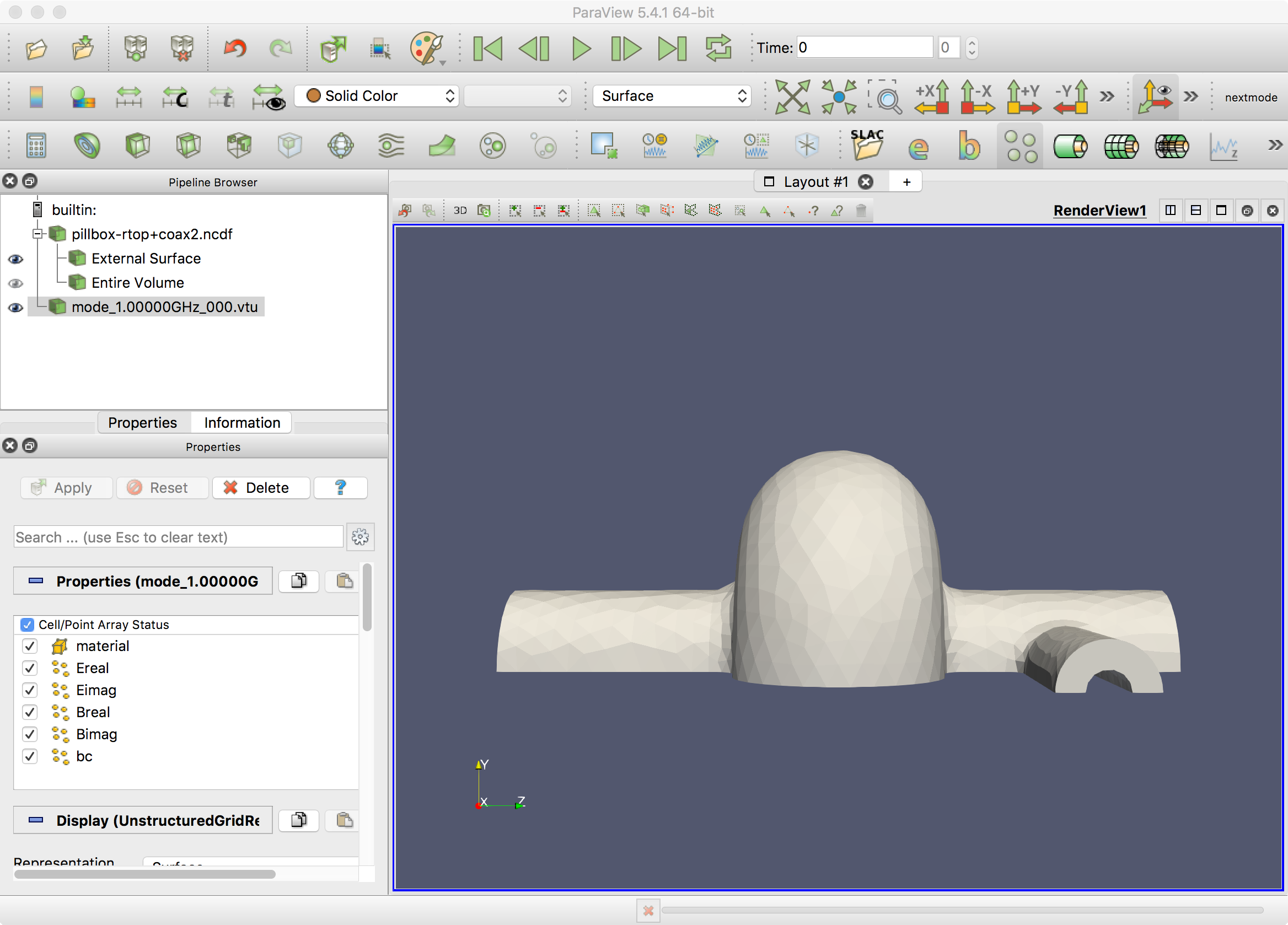Click the Calculator filter icon
1288x925 pixels.
(36, 146)
